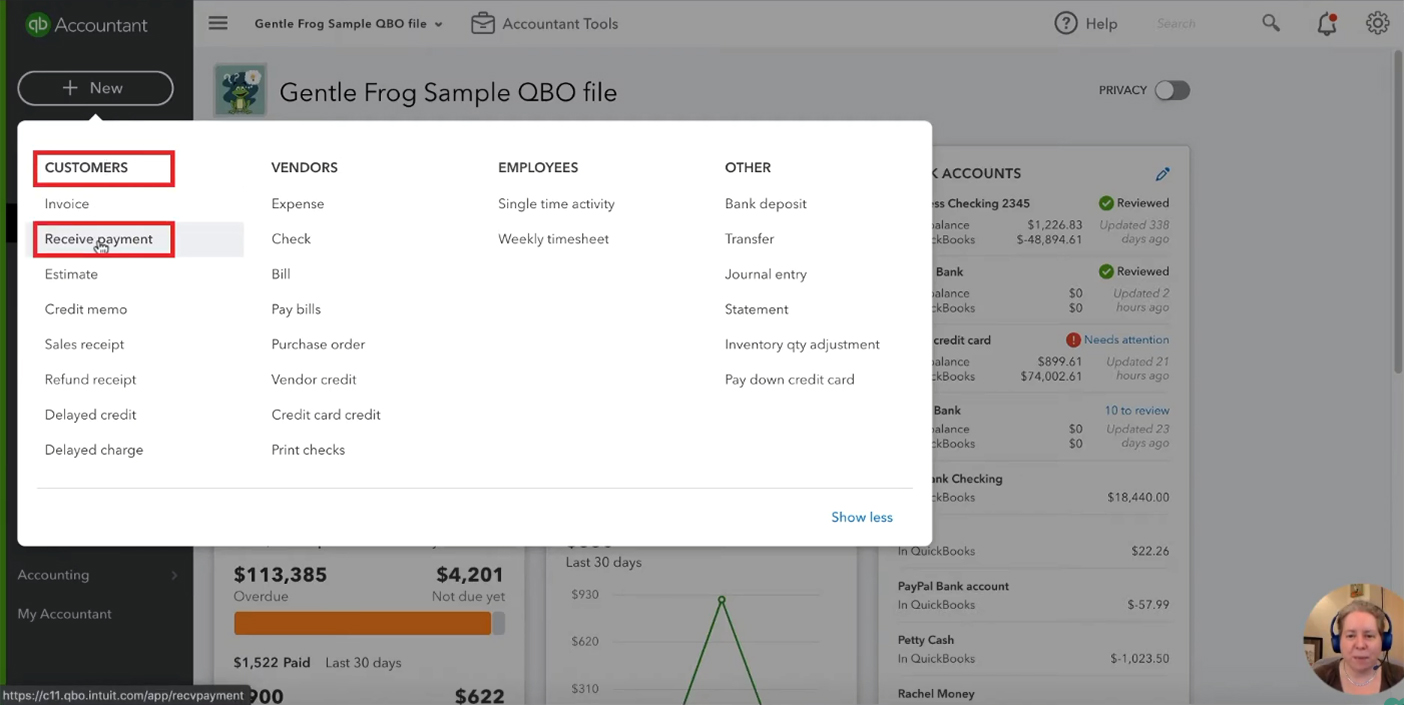Click the Help label in the header
Image resolution: width=1404 pixels, height=705 pixels.
1101,24
